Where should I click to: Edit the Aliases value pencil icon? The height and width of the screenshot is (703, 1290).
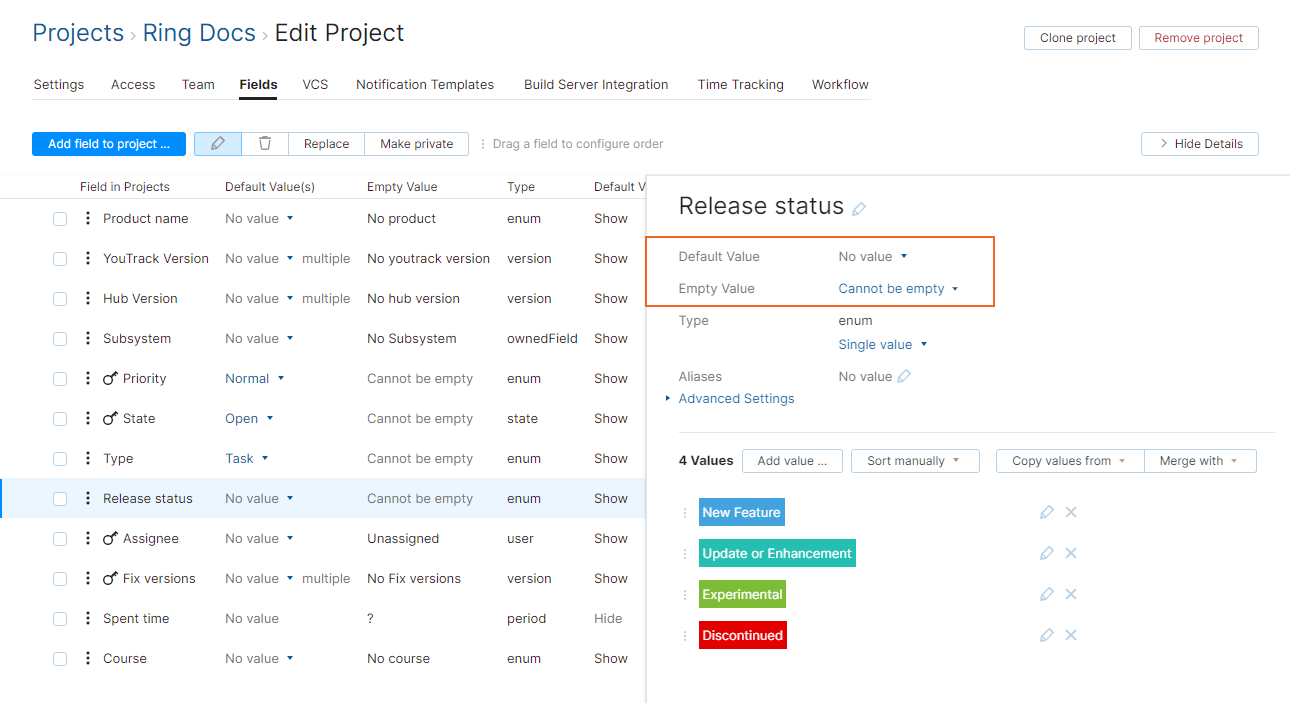click(x=904, y=377)
